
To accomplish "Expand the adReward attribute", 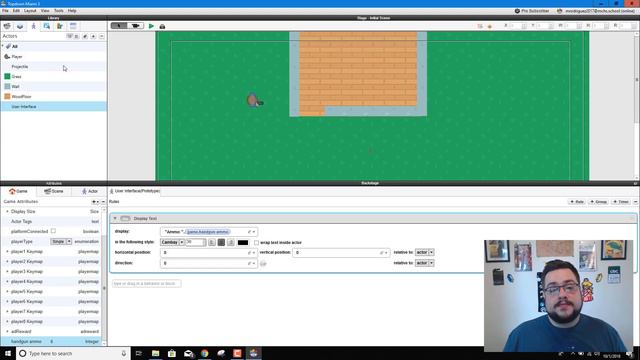I will (7, 331).
